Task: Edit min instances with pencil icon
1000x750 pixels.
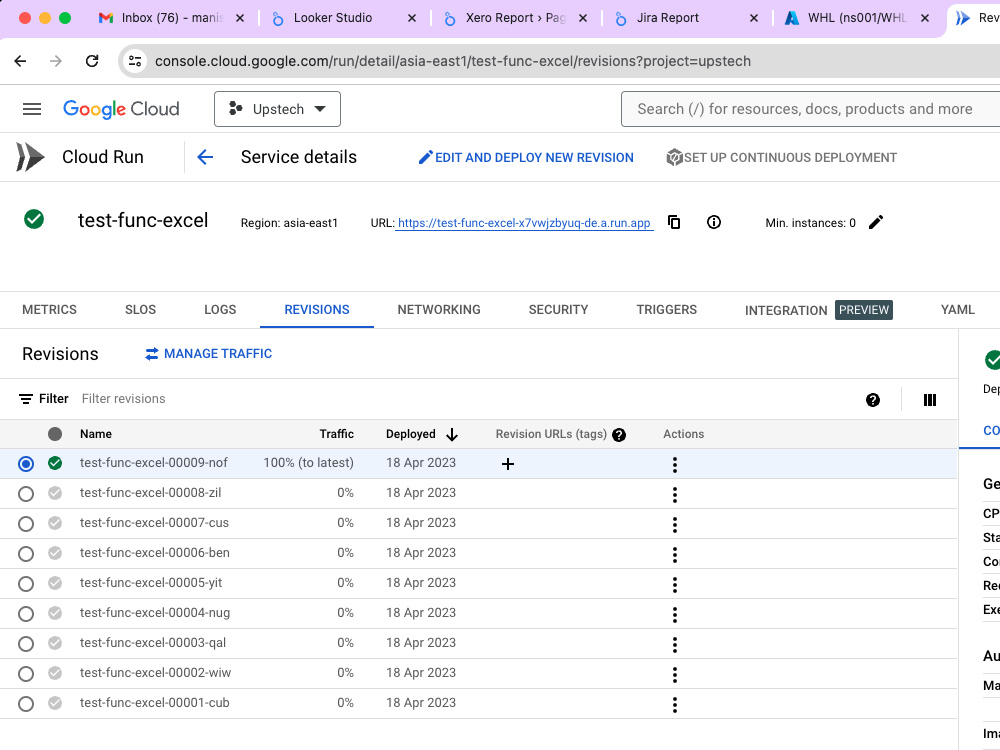Action: click(x=876, y=222)
